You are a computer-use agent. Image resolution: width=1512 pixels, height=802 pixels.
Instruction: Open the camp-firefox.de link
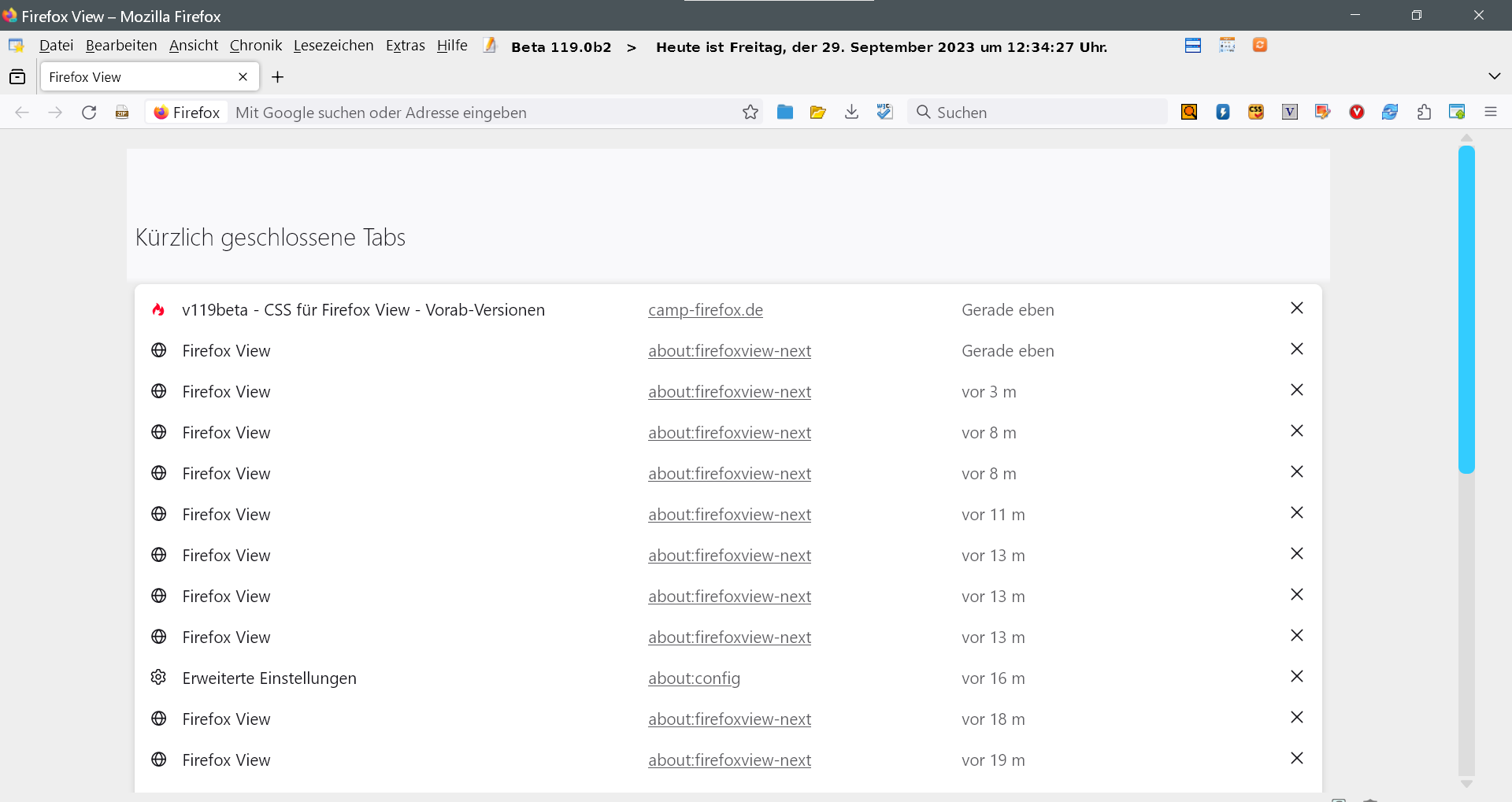pos(705,310)
